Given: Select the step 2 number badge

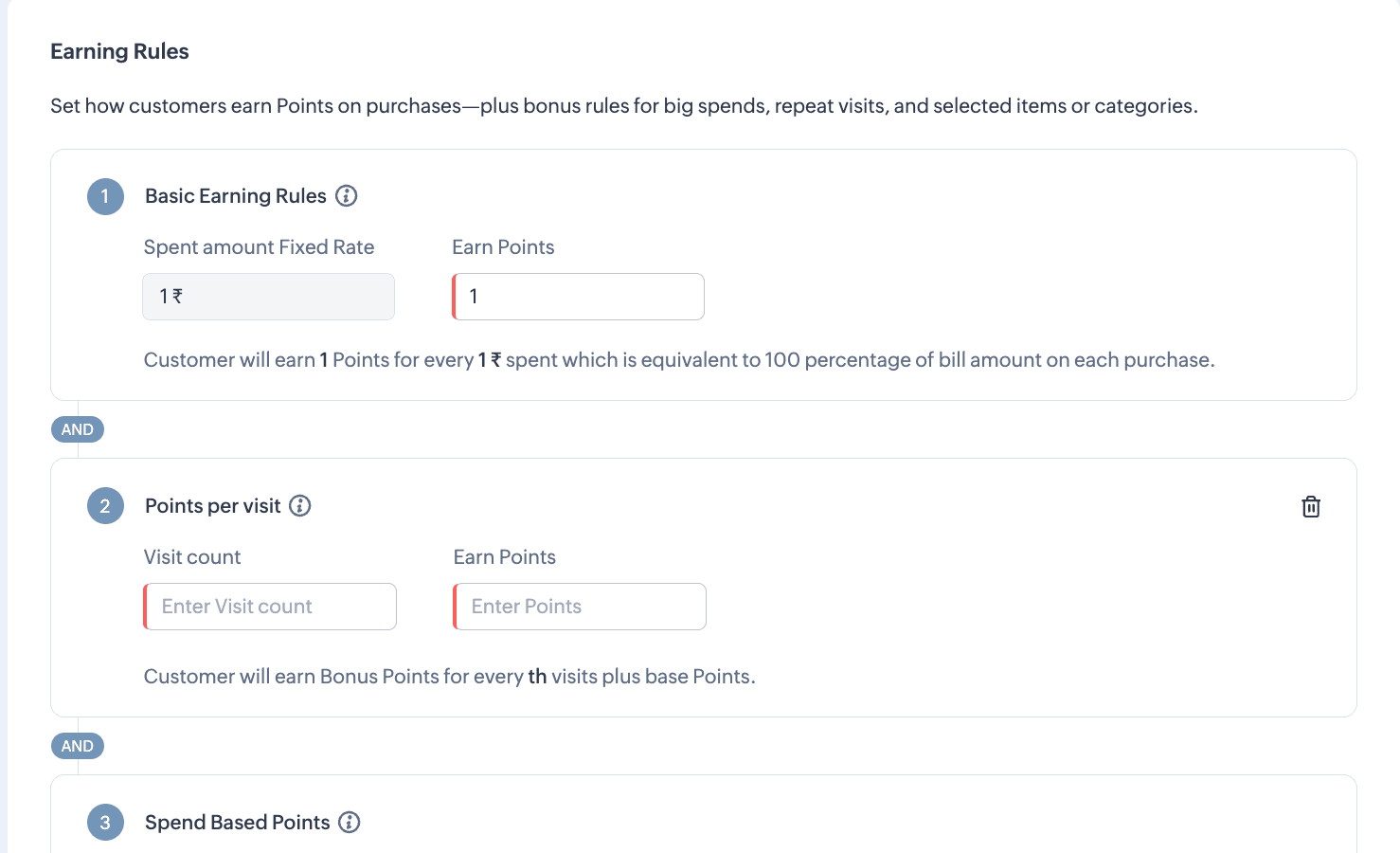Looking at the screenshot, I should click(105, 506).
